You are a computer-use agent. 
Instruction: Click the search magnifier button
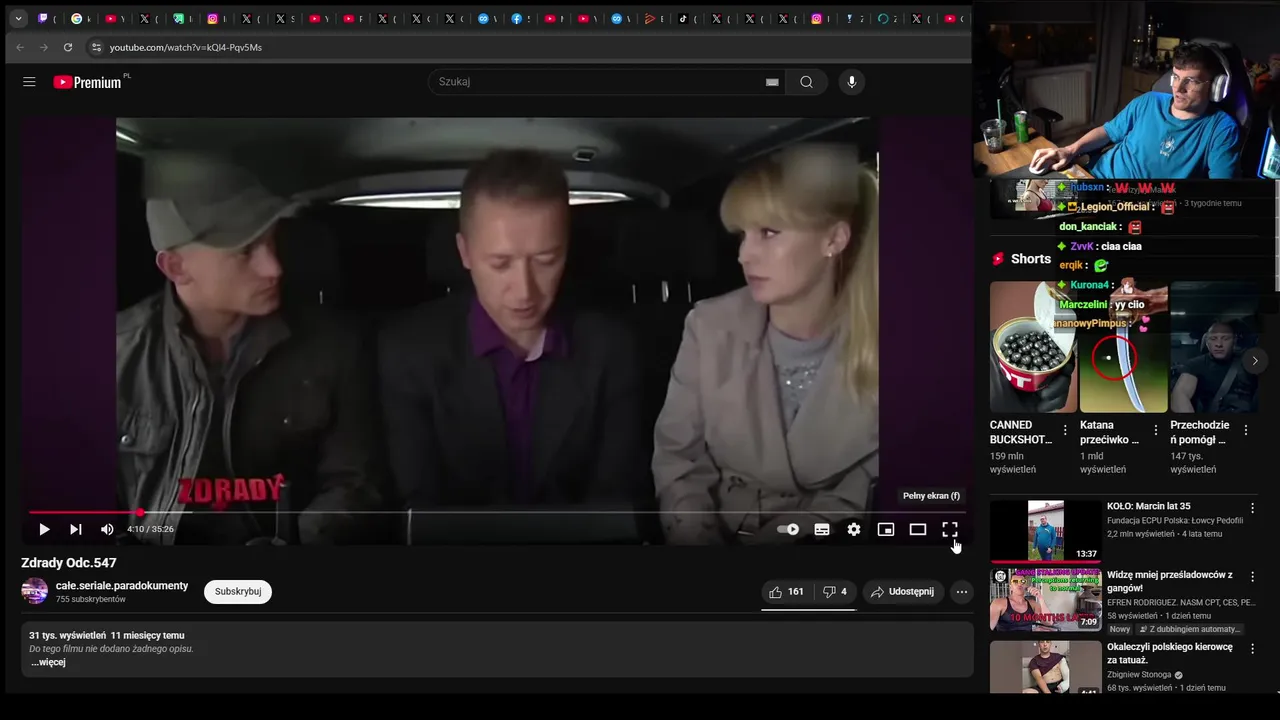806,82
